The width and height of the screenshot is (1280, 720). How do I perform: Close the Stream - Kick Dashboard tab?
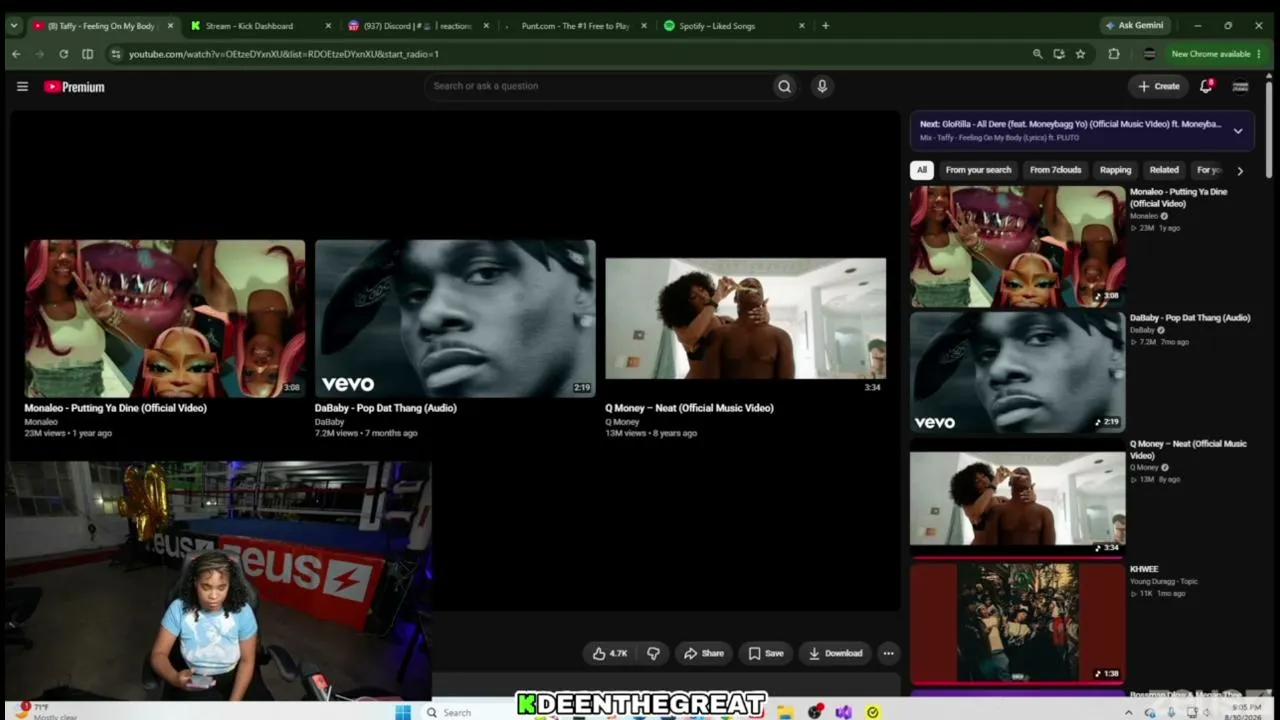(x=328, y=26)
